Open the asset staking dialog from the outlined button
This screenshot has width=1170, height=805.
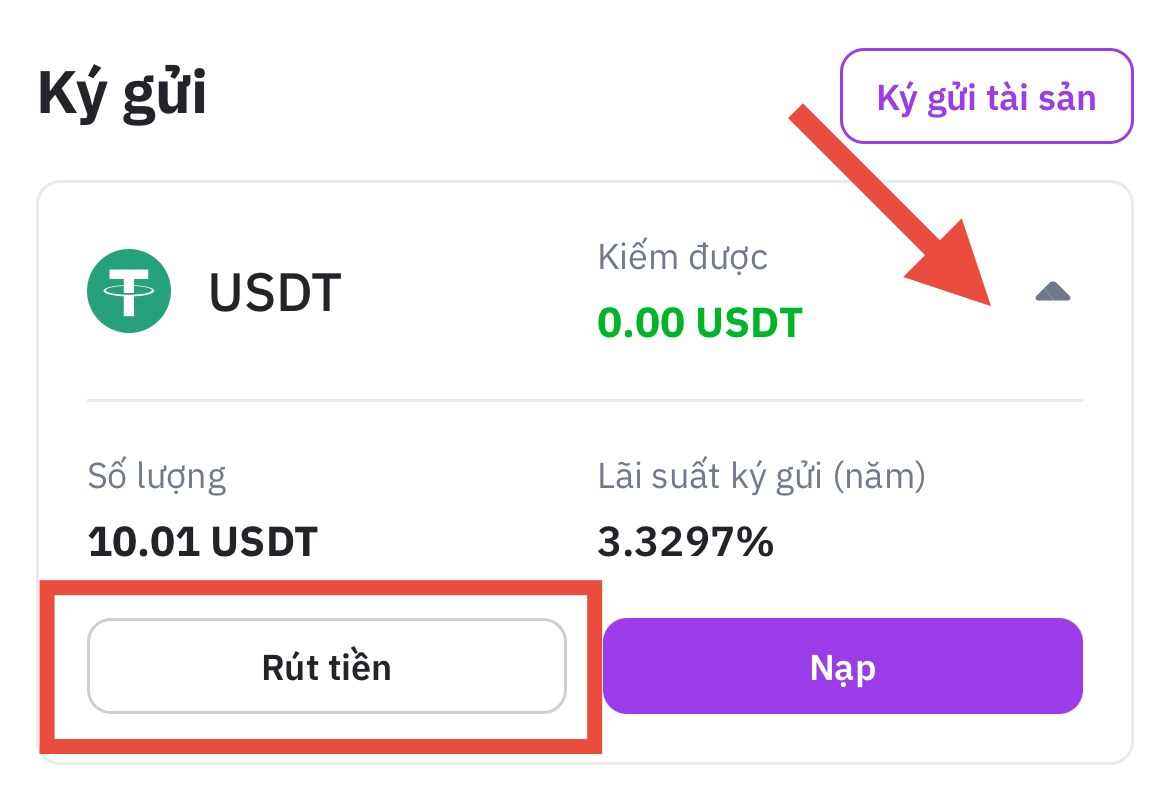pos(986,97)
